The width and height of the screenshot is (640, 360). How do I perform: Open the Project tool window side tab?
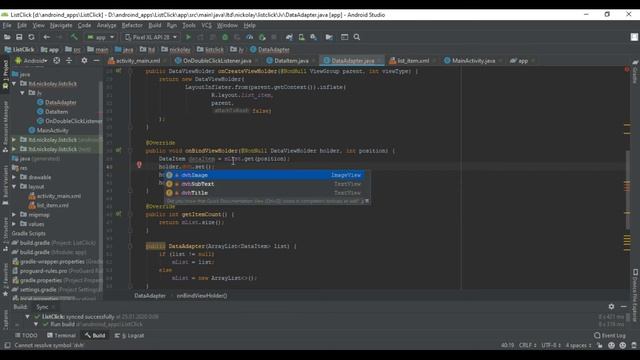[x=5, y=74]
